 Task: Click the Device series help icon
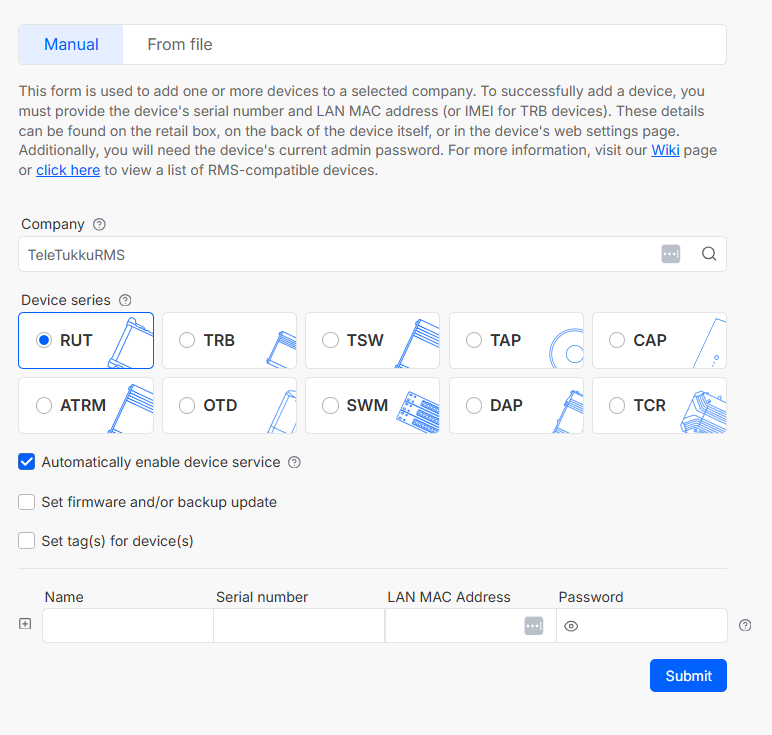[x=125, y=300]
